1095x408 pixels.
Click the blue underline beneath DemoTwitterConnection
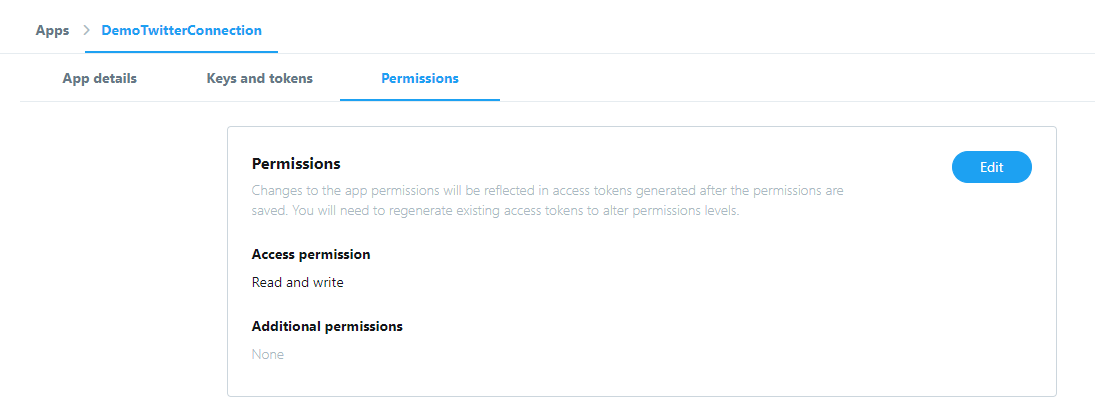click(181, 51)
